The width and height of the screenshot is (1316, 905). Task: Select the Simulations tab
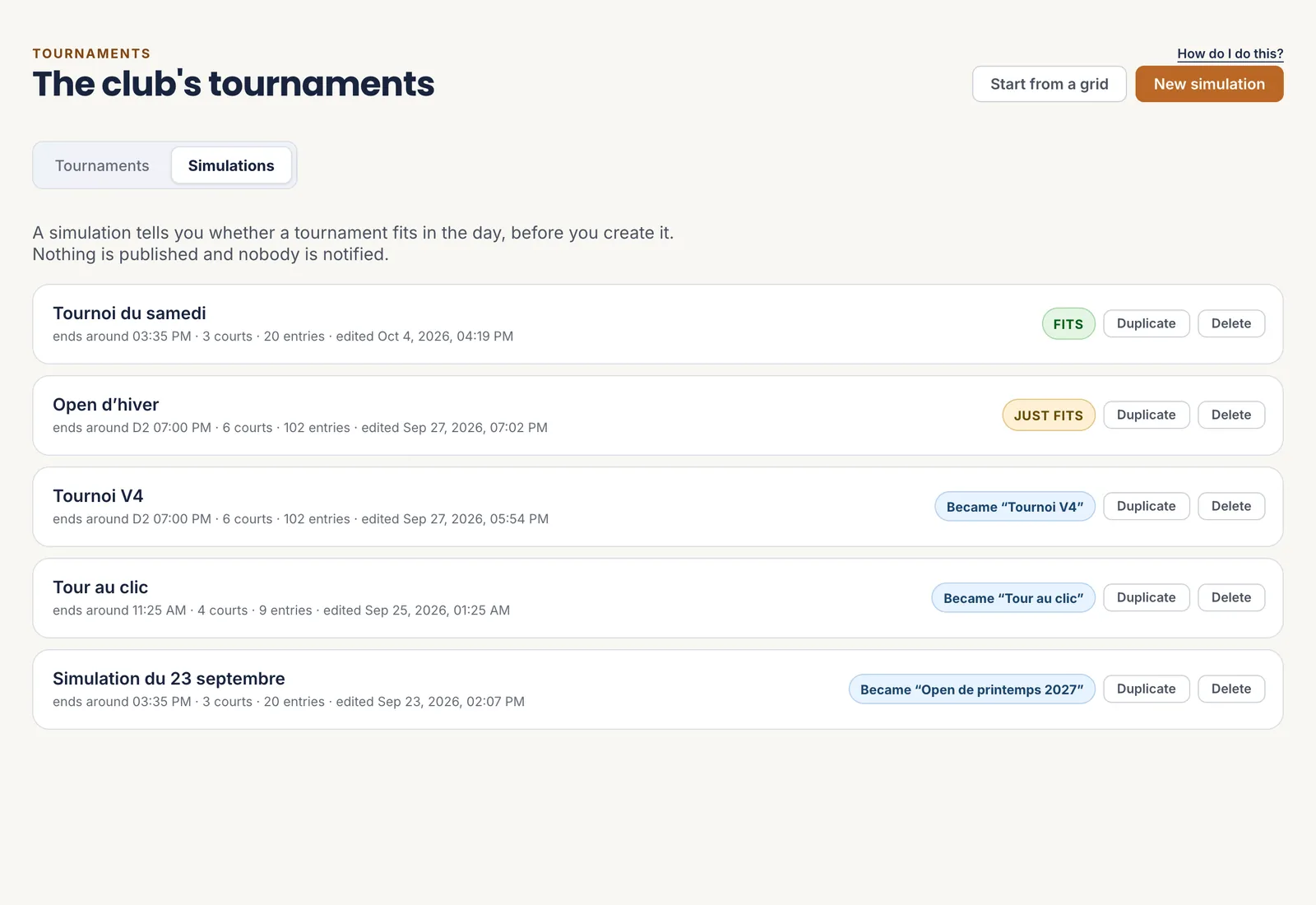click(231, 165)
